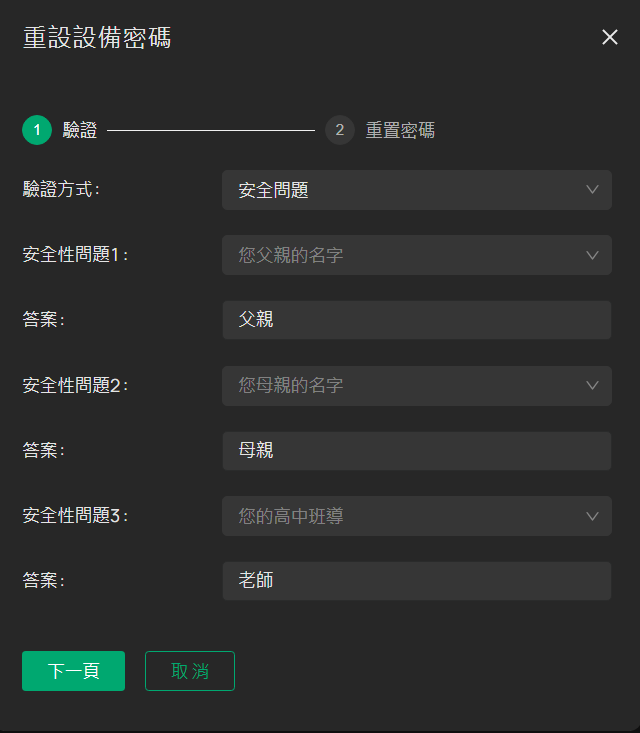Expand the 安全性問題1 question selector
The image size is (640, 733).
coord(417,255)
